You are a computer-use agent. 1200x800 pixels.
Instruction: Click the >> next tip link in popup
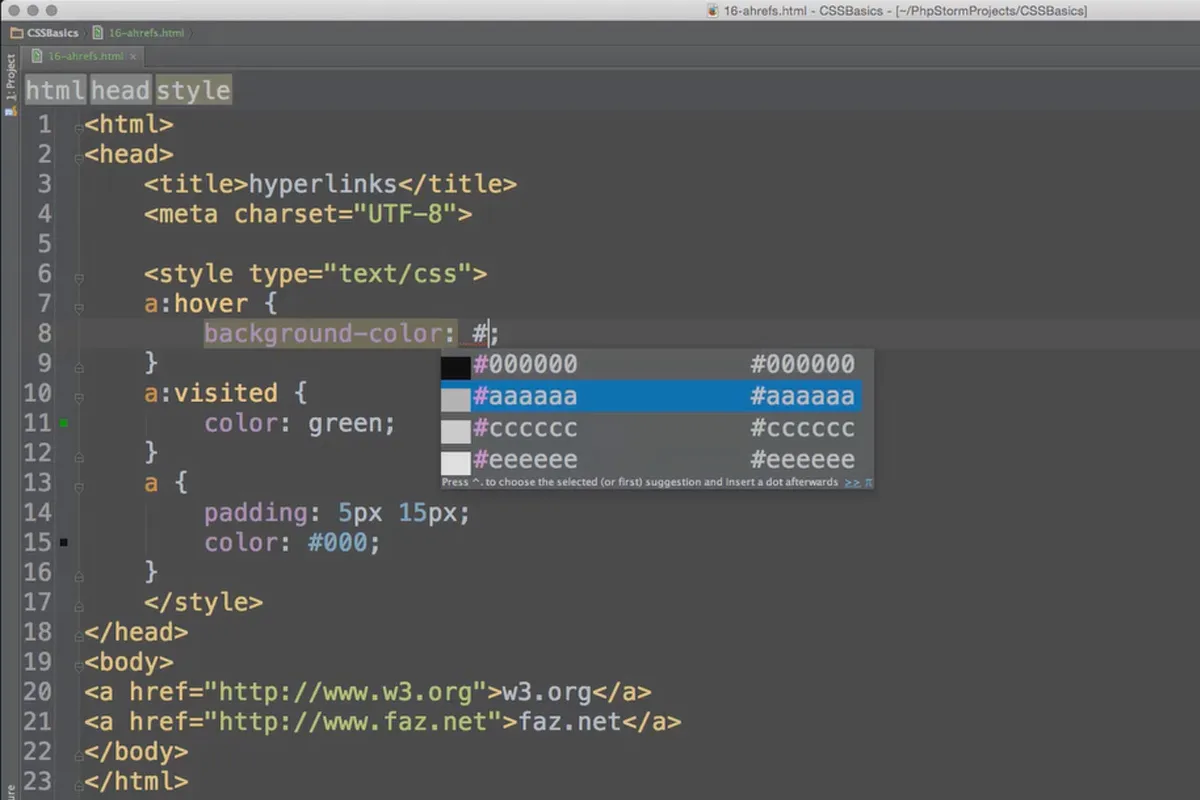852,482
